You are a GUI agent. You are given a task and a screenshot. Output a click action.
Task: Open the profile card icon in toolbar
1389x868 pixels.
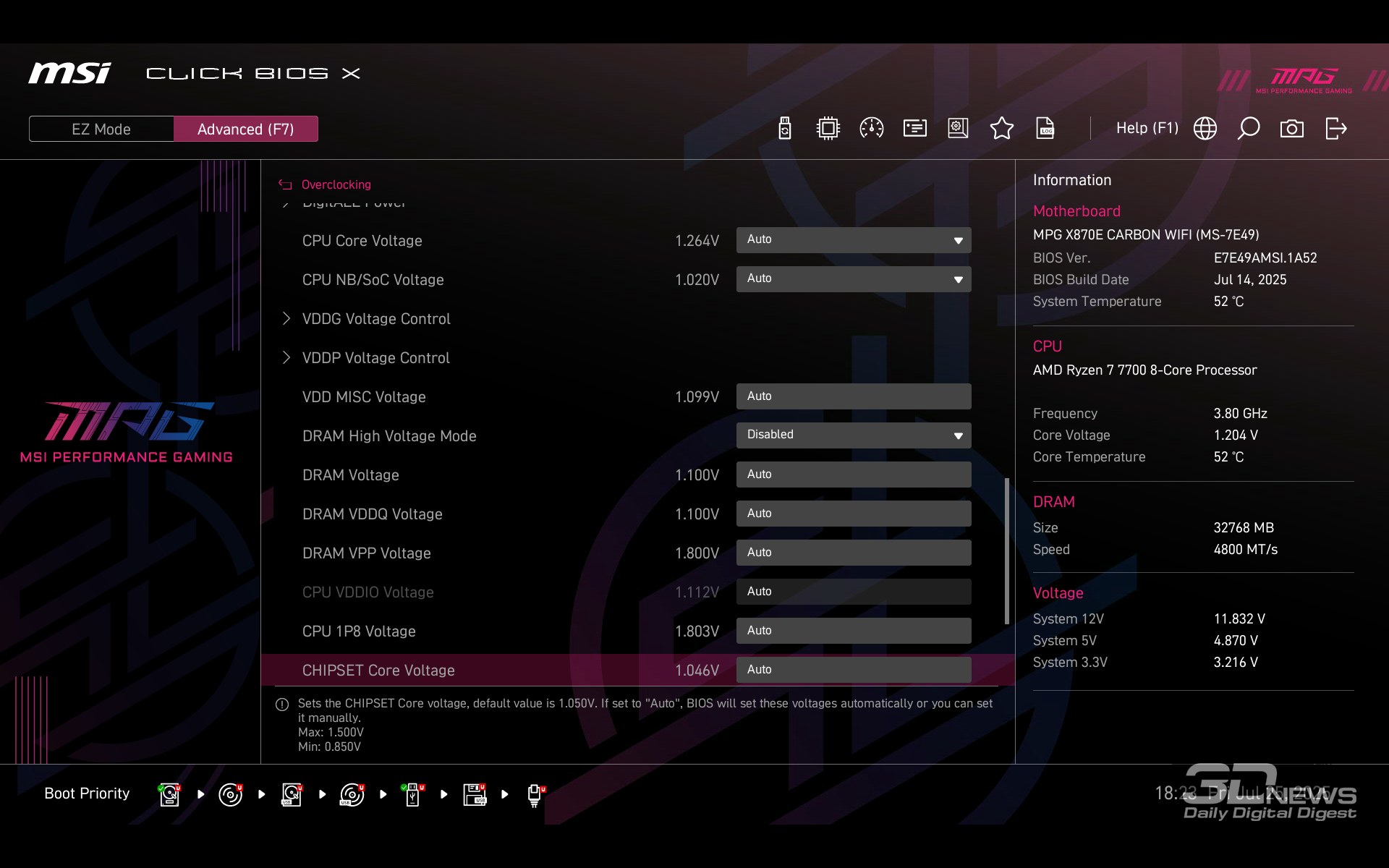point(915,129)
